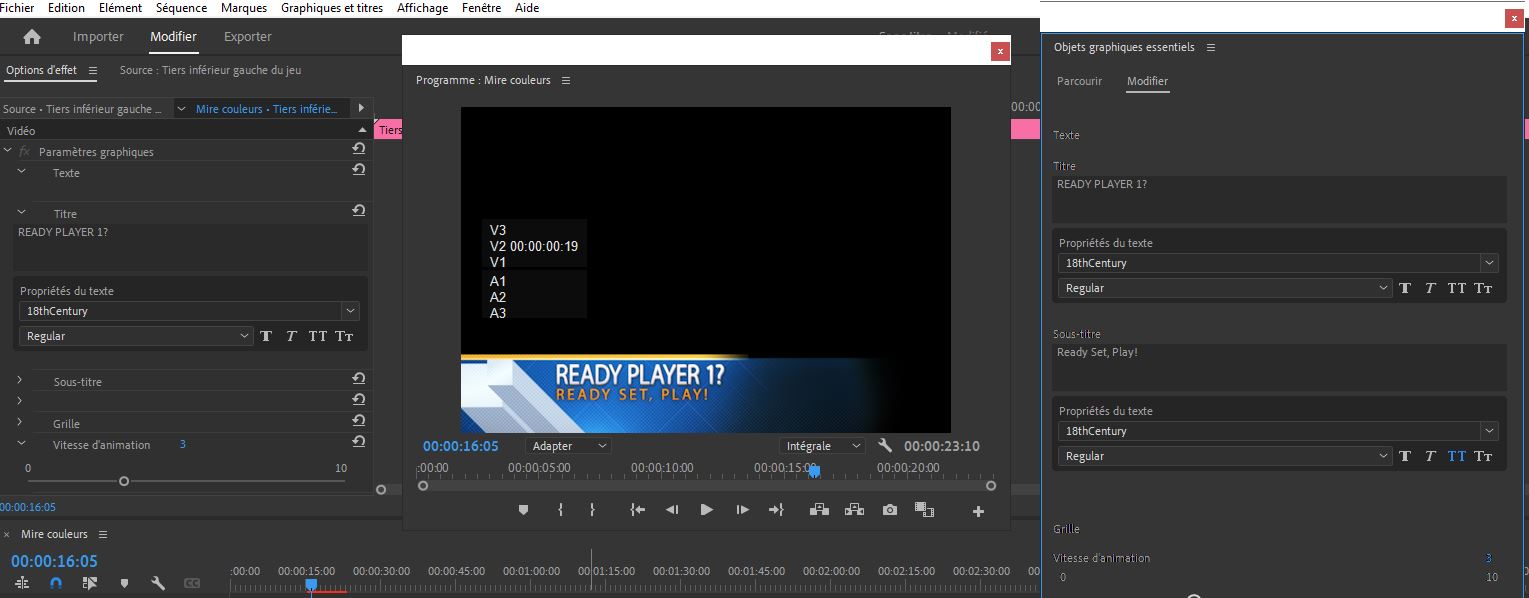Viewport: 1529px width, 598px height.
Task: Open Program monitor wrench settings
Action: 884,446
